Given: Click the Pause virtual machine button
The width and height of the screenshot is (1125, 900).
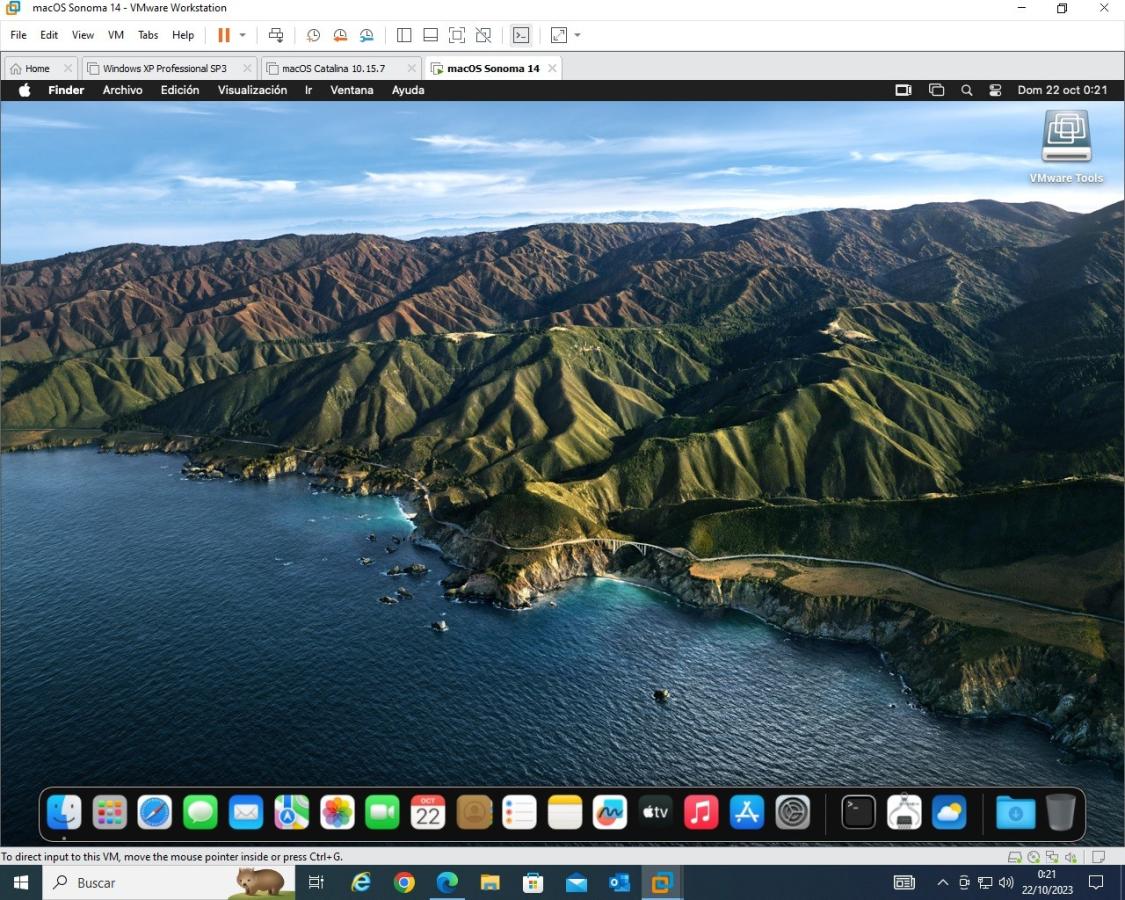Looking at the screenshot, I should pos(223,35).
